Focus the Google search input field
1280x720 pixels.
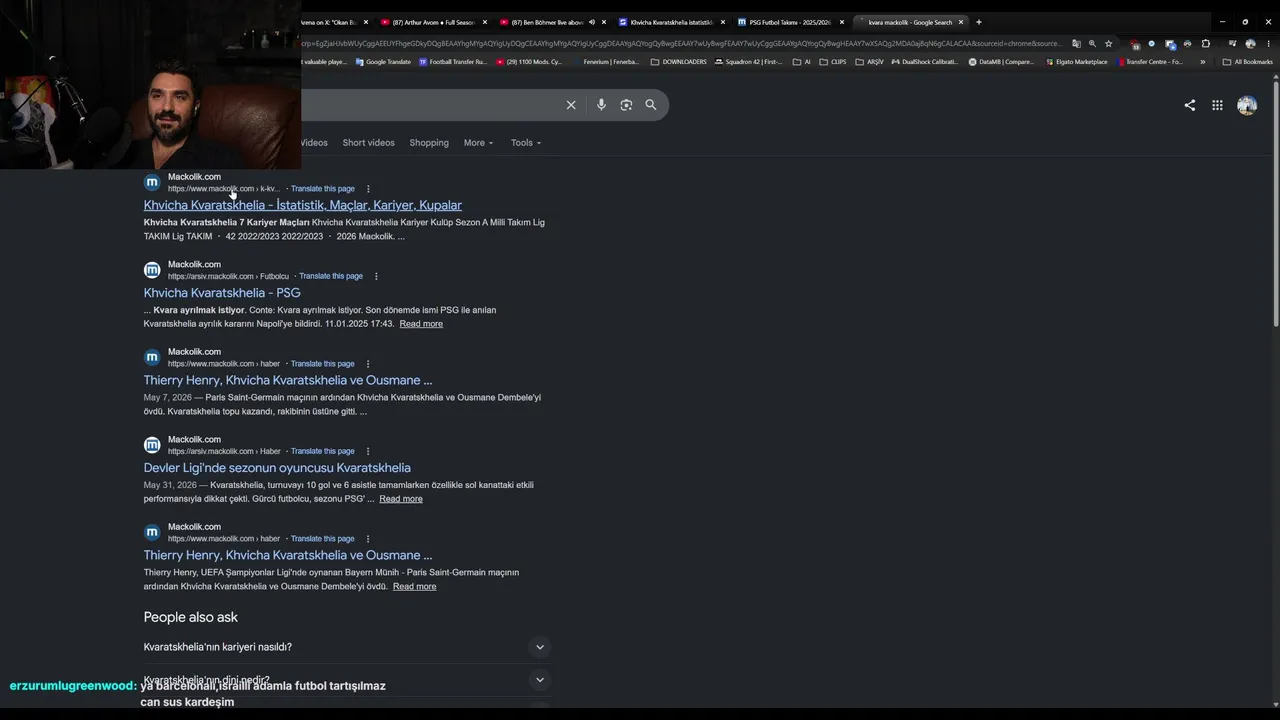[x=430, y=105]
